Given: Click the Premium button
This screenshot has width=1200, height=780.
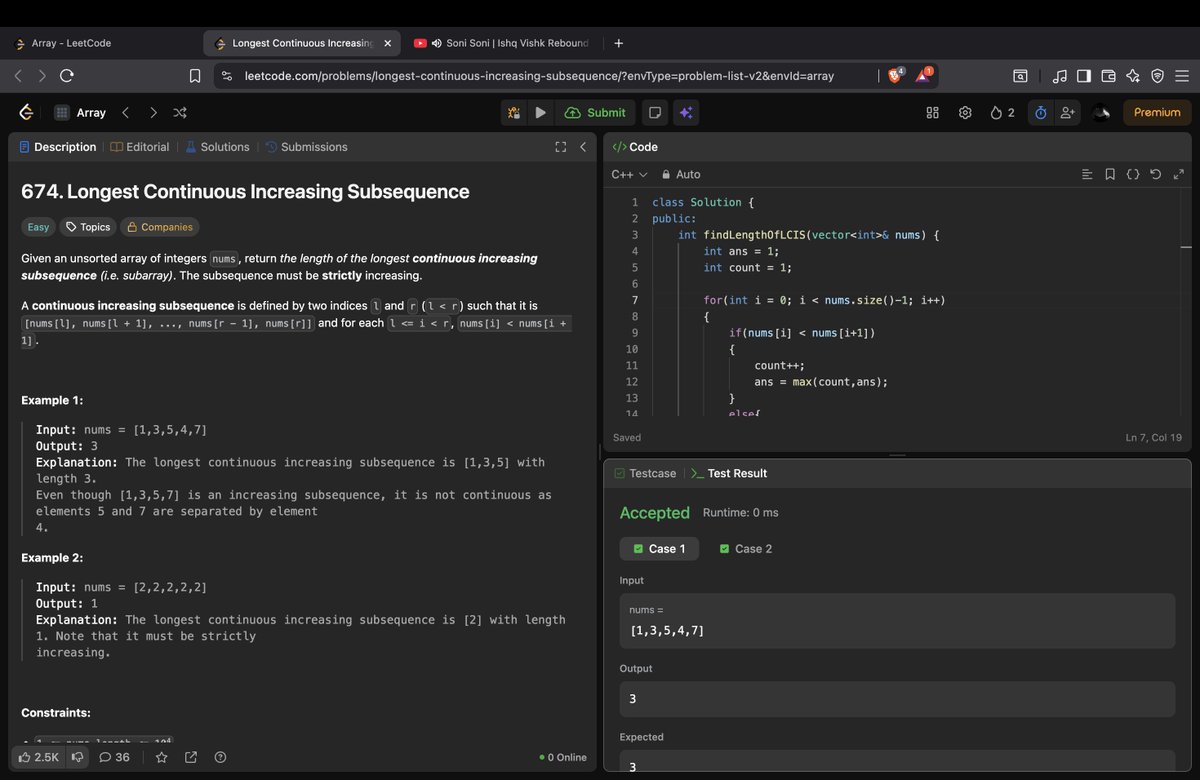Looking at the screenshot, I should pos(1157,113).
